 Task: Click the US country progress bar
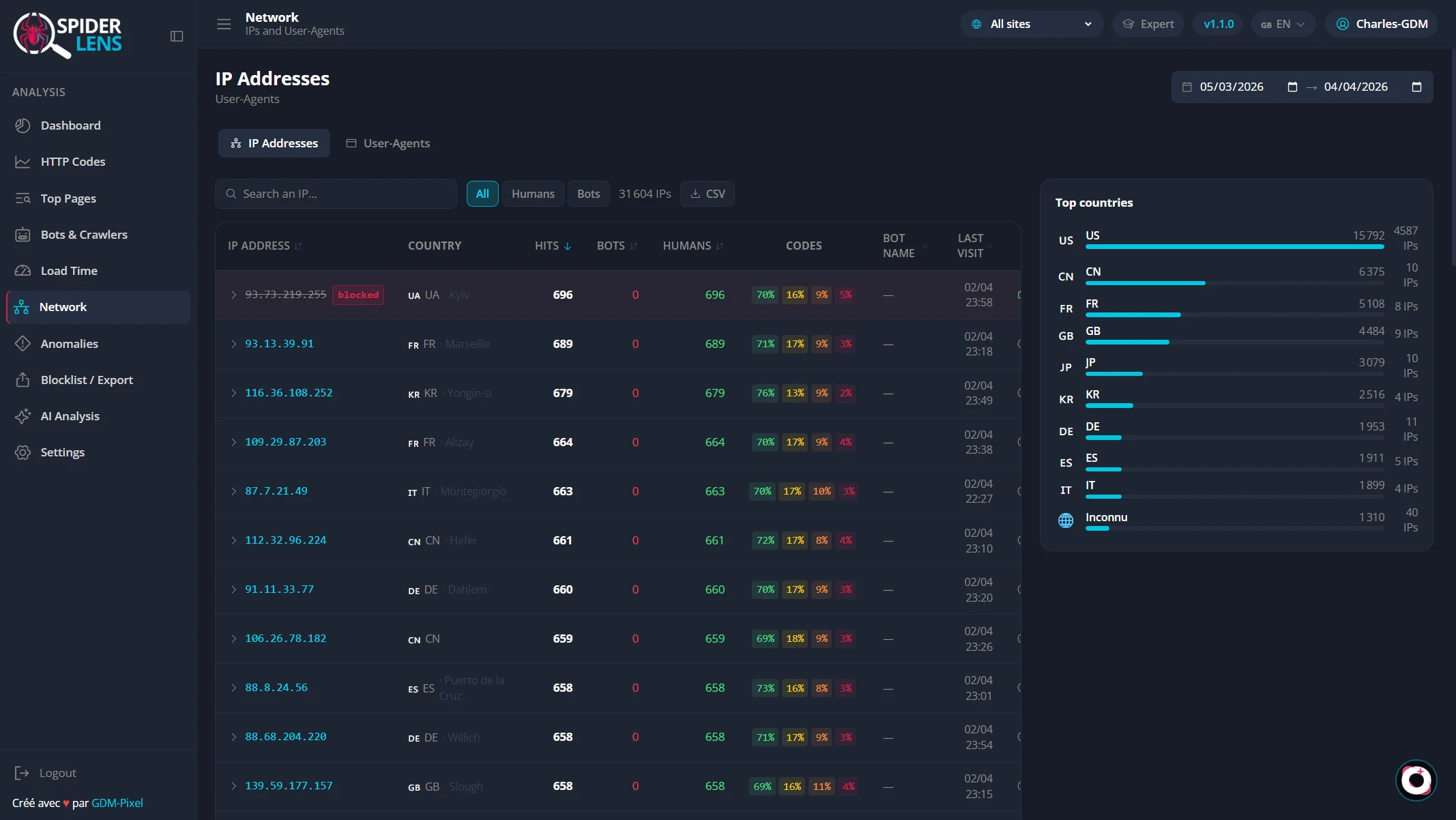click(1234, 246)
